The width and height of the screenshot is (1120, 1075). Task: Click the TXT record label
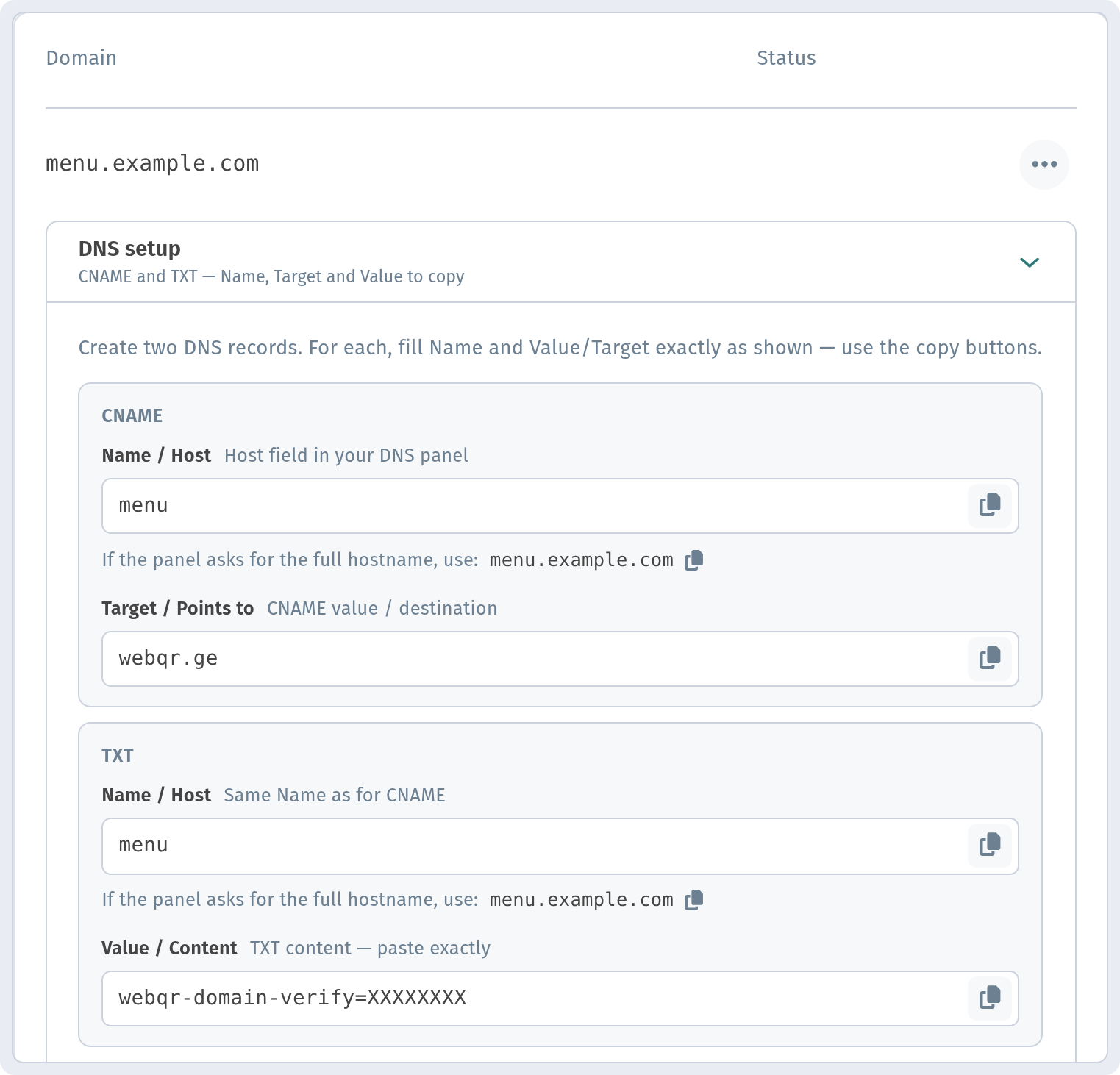click(118, 755)
